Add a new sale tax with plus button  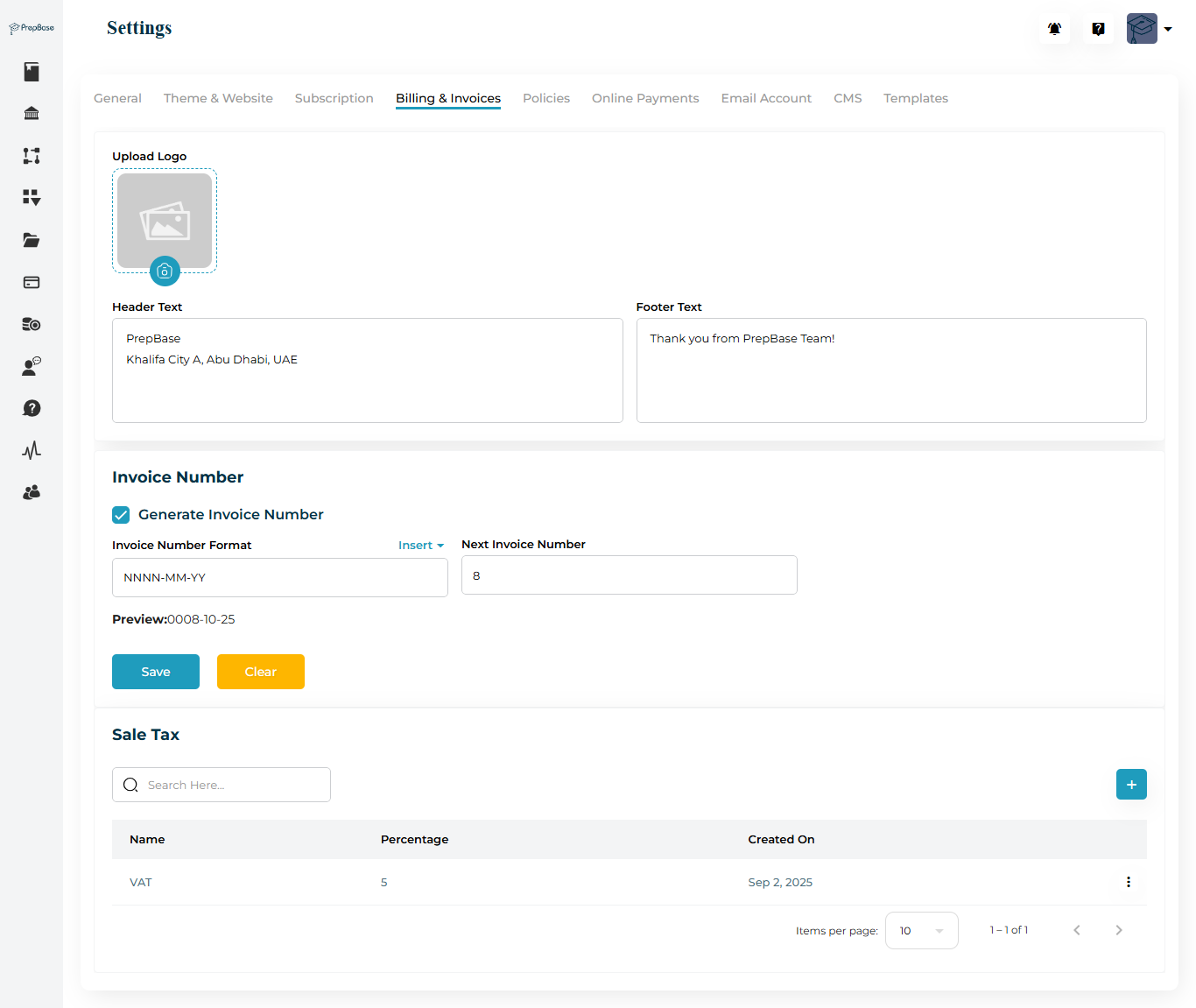click(x=1131, y=785)
